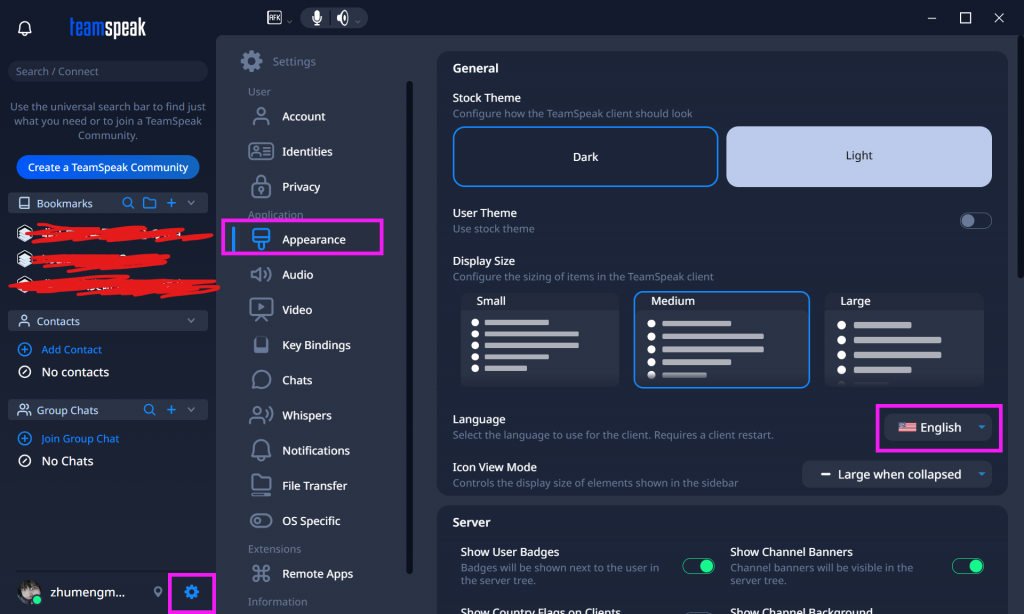Toggle the AFK status icon
The height and width of the screenshot is (614, 1024).
(x=274, y=18)
